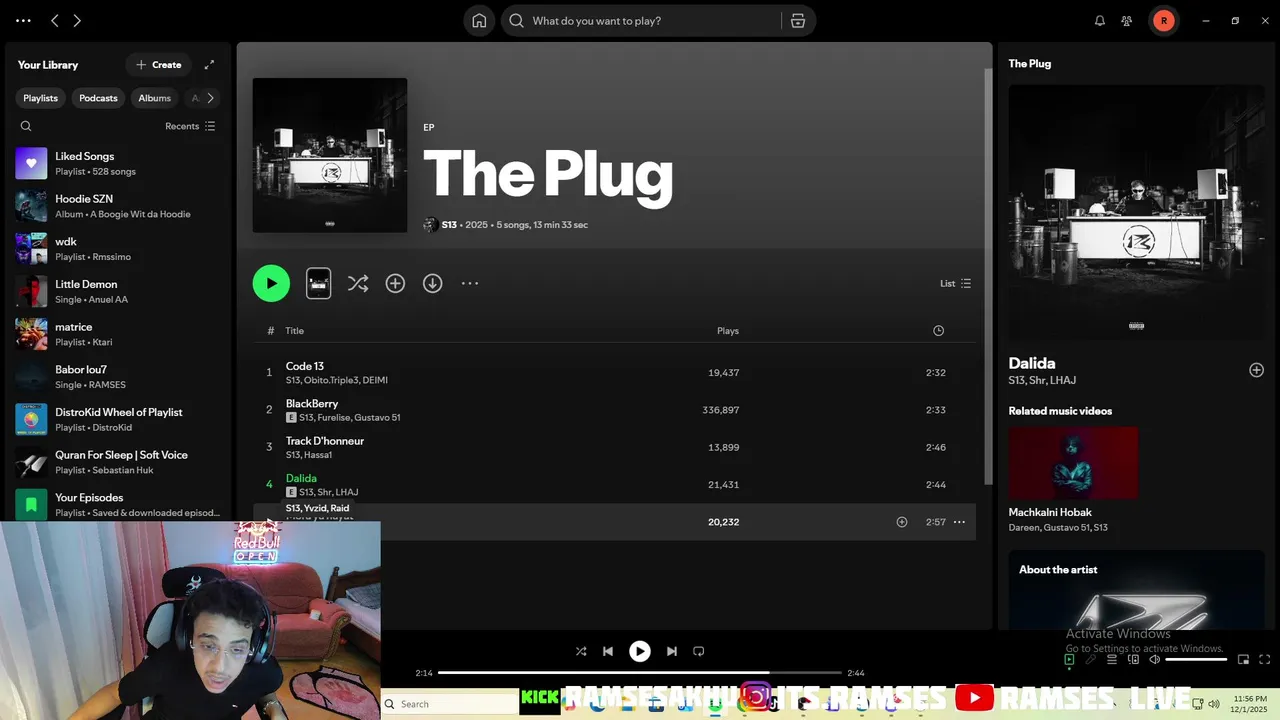Save The Plug to Your Library
Screen dimensions: 1280x720
coord(395,283)
